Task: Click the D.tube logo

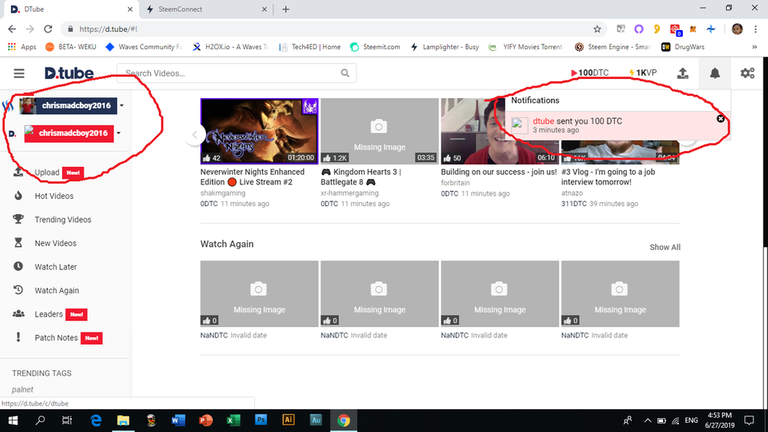Action: (67, 73)
